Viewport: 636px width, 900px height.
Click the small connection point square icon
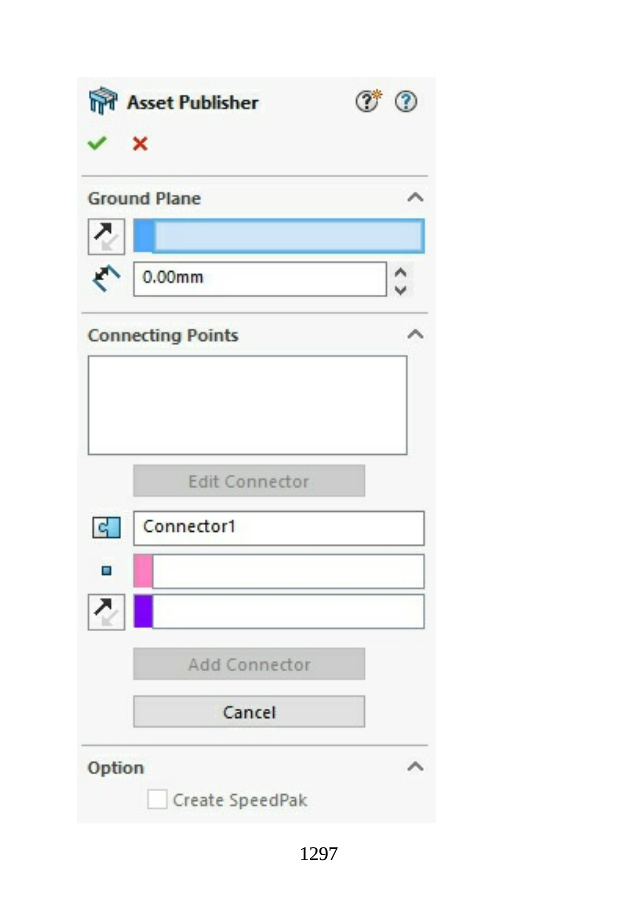(106, 572)
